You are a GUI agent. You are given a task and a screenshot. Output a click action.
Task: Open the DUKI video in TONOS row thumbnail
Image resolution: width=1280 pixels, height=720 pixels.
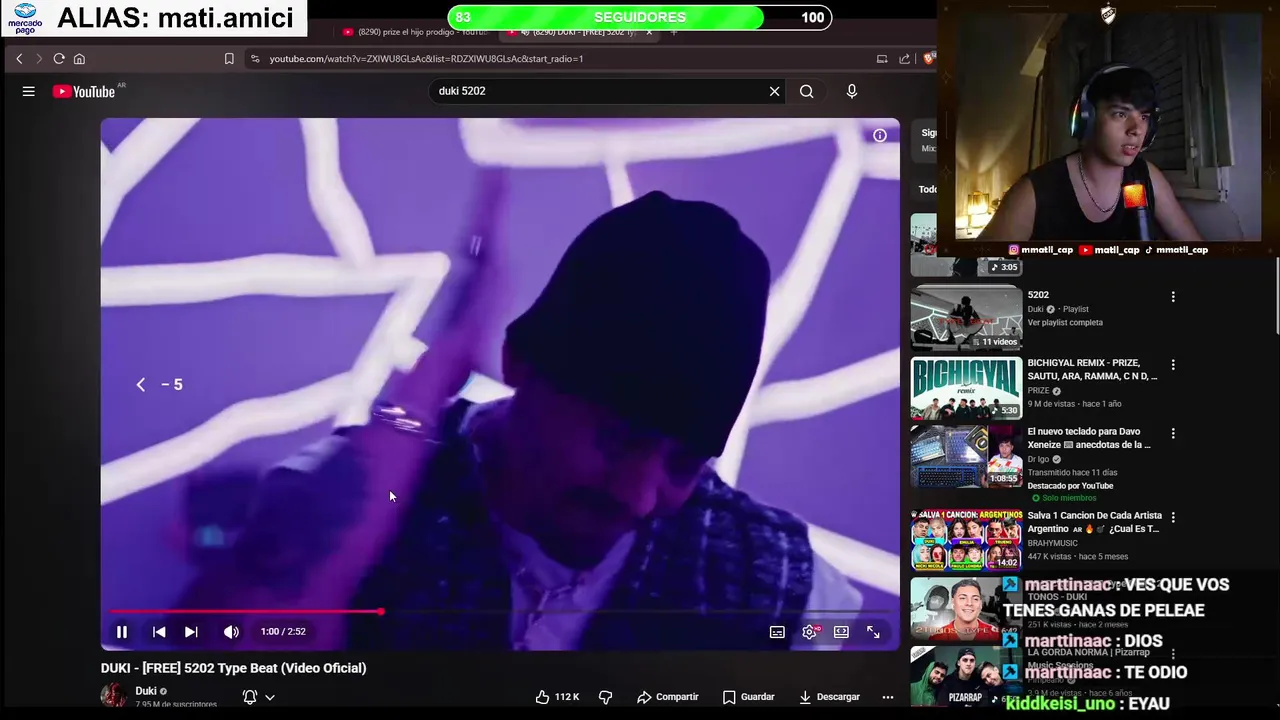click(x=966, y=608)
